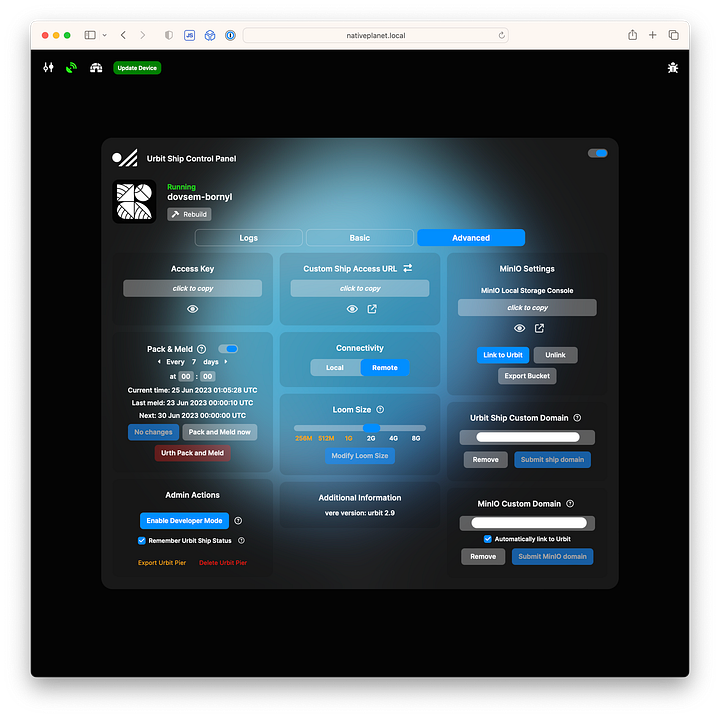Decrease Pack & Meld interval with left arrow
Viewport: 720px width, 718px height.
click(159, 362)
